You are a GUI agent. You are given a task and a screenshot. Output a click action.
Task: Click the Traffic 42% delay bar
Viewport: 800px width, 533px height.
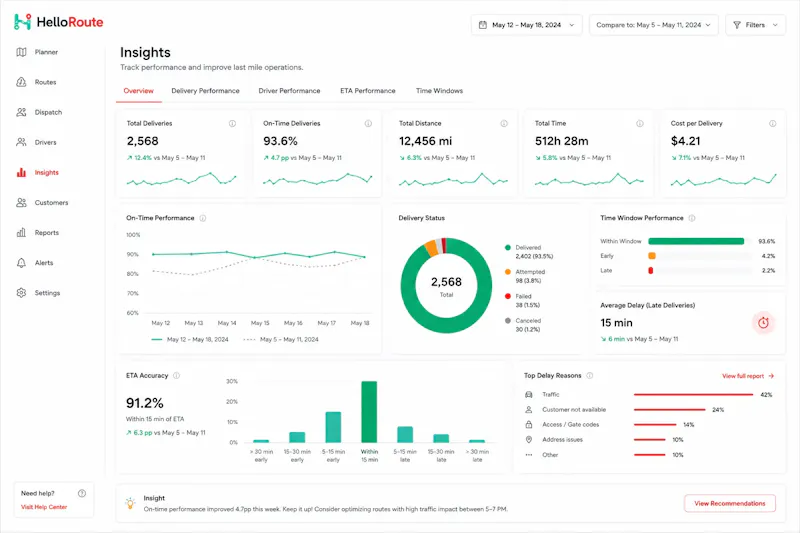pos(693,394)
